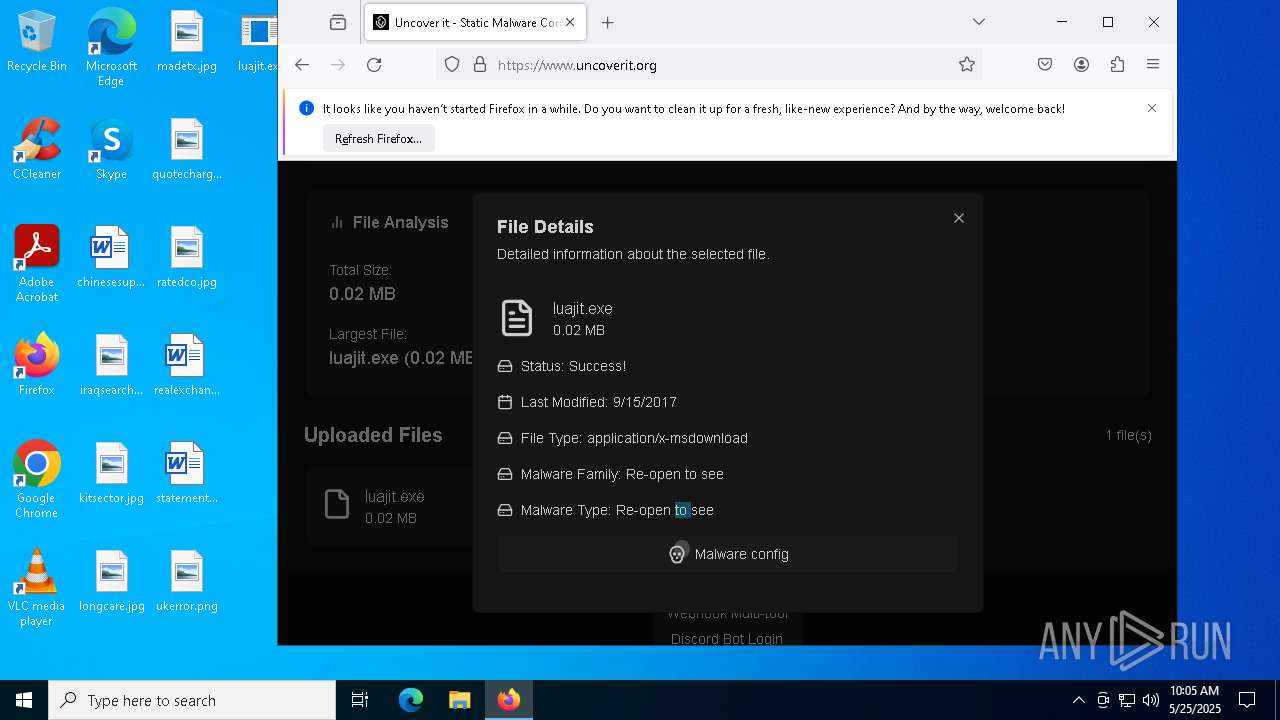Click the luajit.exe file icon in dialog
1280x720 pixels.
point(517,318)
